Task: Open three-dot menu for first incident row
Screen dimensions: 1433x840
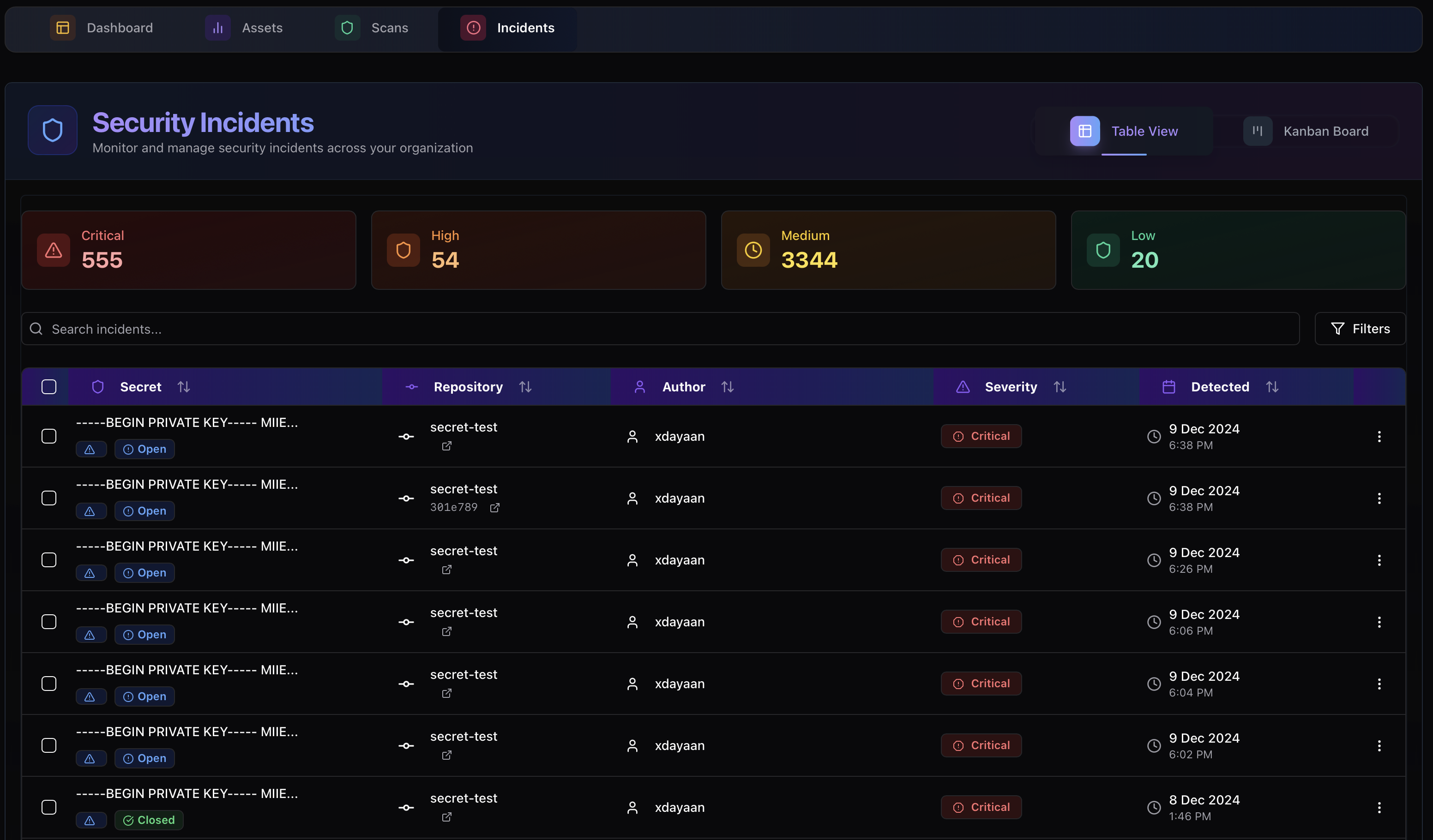Action: click(1379, 437)
